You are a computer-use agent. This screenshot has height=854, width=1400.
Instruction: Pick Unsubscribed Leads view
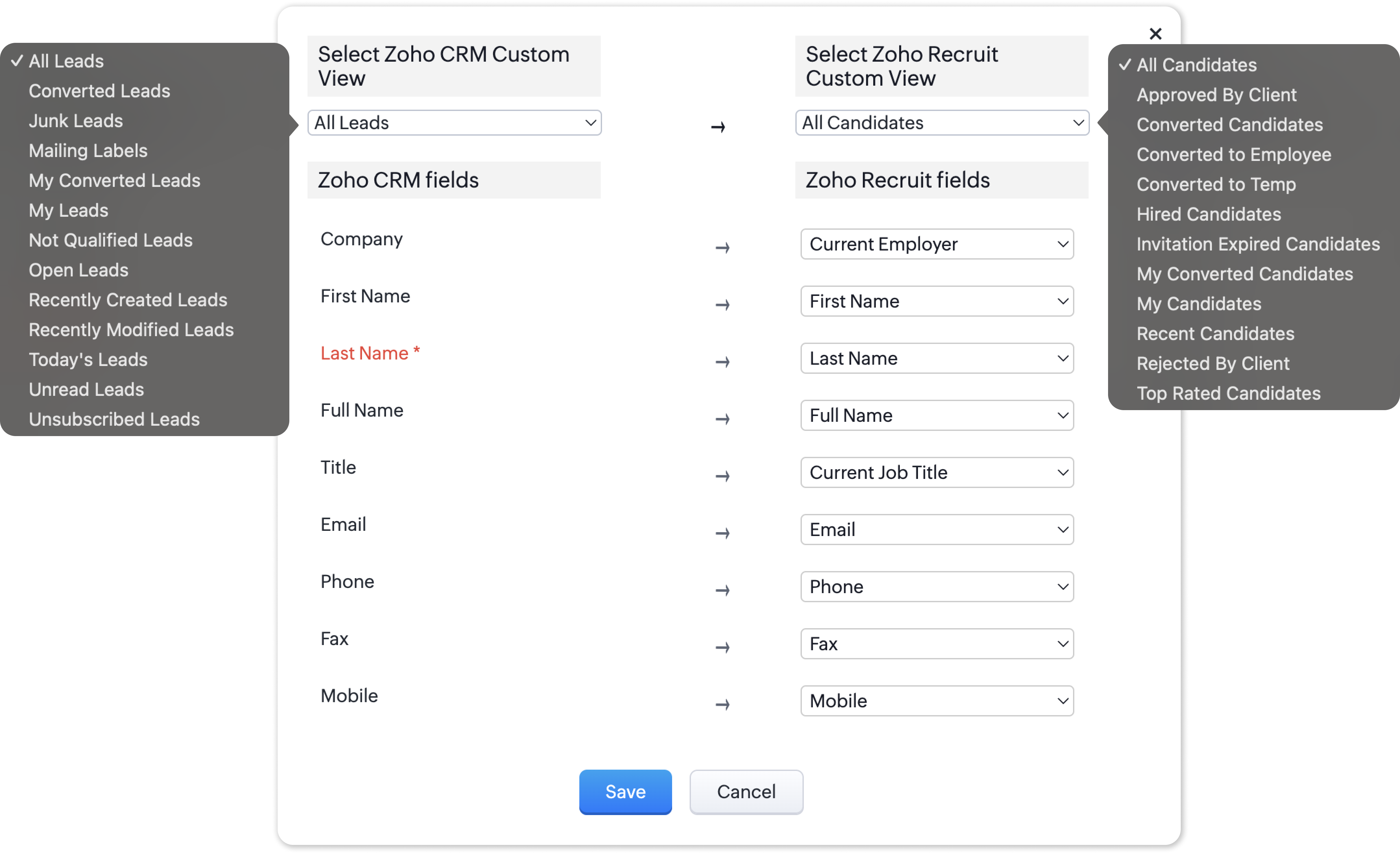pos(114,419)
